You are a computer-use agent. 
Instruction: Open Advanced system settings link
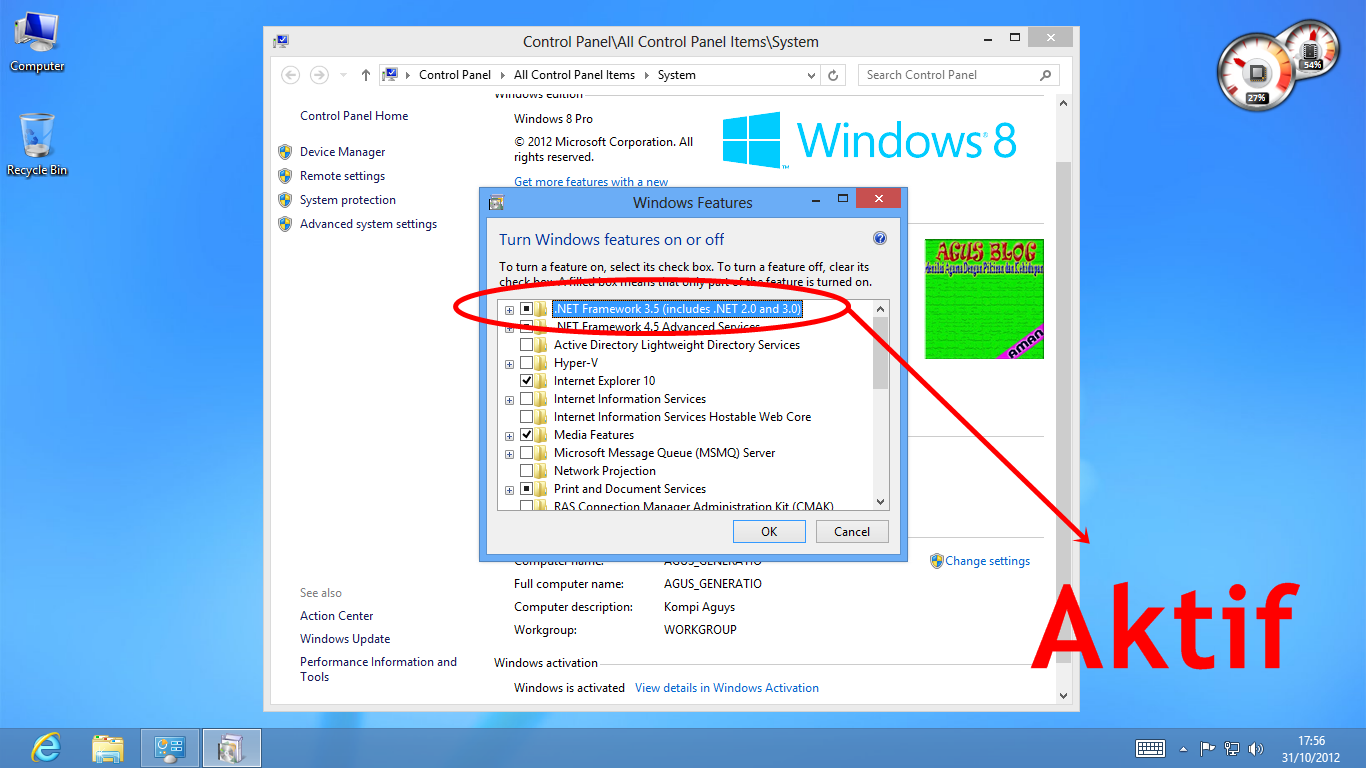tap(368, 224)
